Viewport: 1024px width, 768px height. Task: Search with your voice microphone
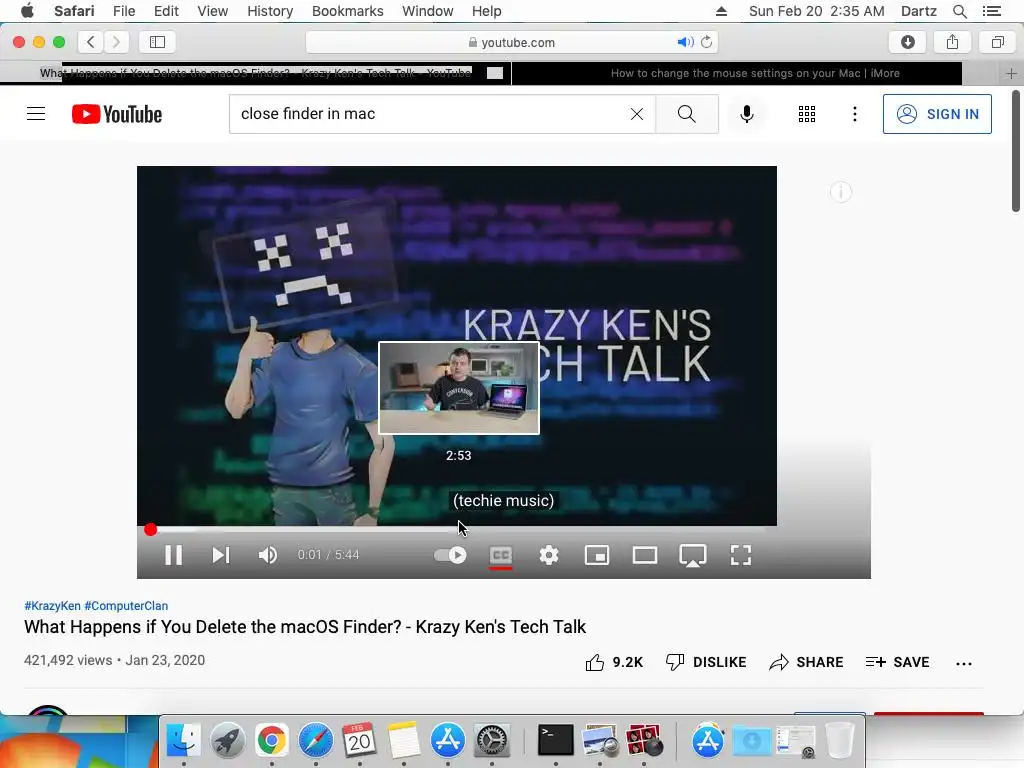tap(746, 114)
